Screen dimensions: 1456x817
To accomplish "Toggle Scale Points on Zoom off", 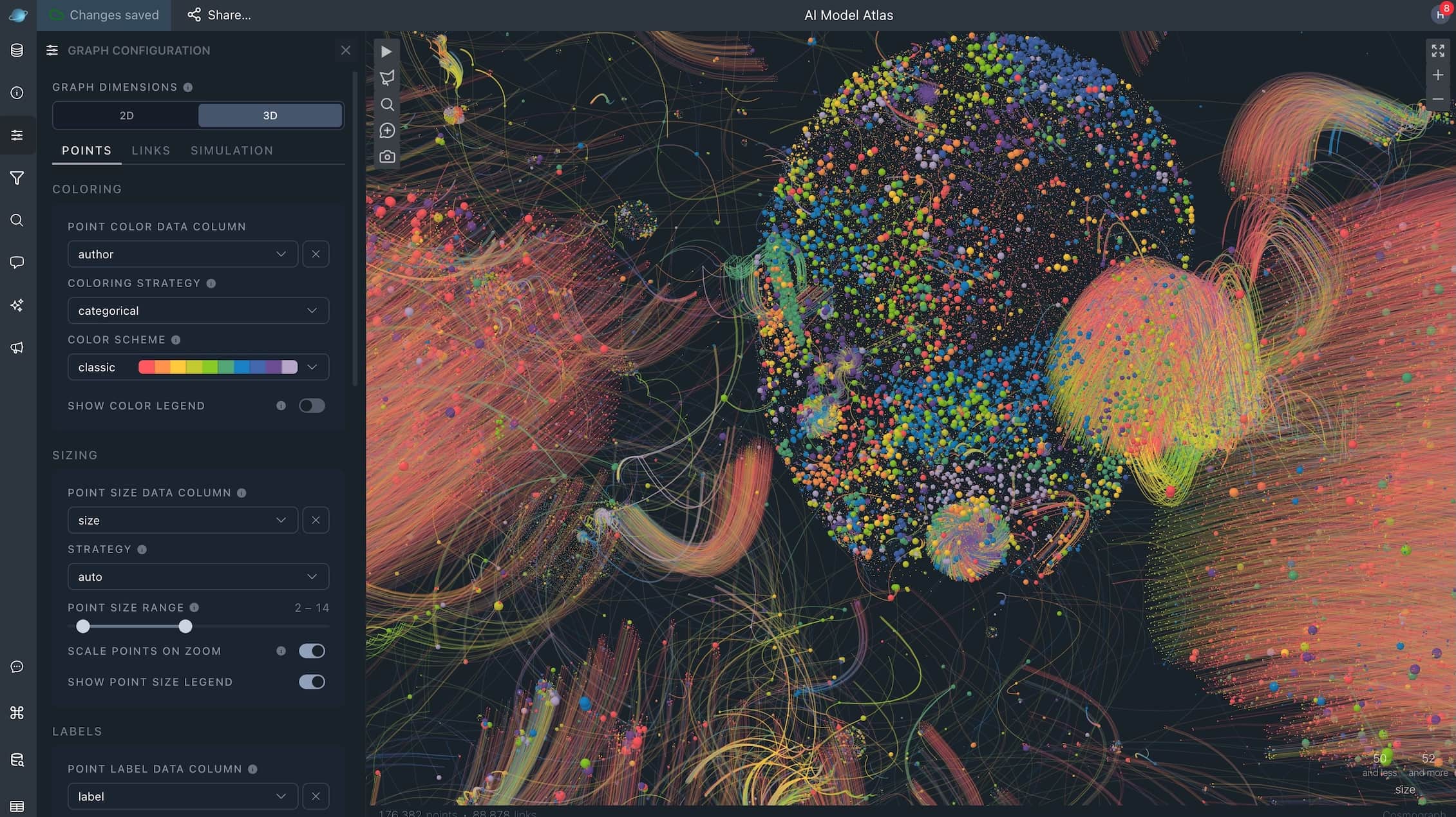I will pos(312,651).
